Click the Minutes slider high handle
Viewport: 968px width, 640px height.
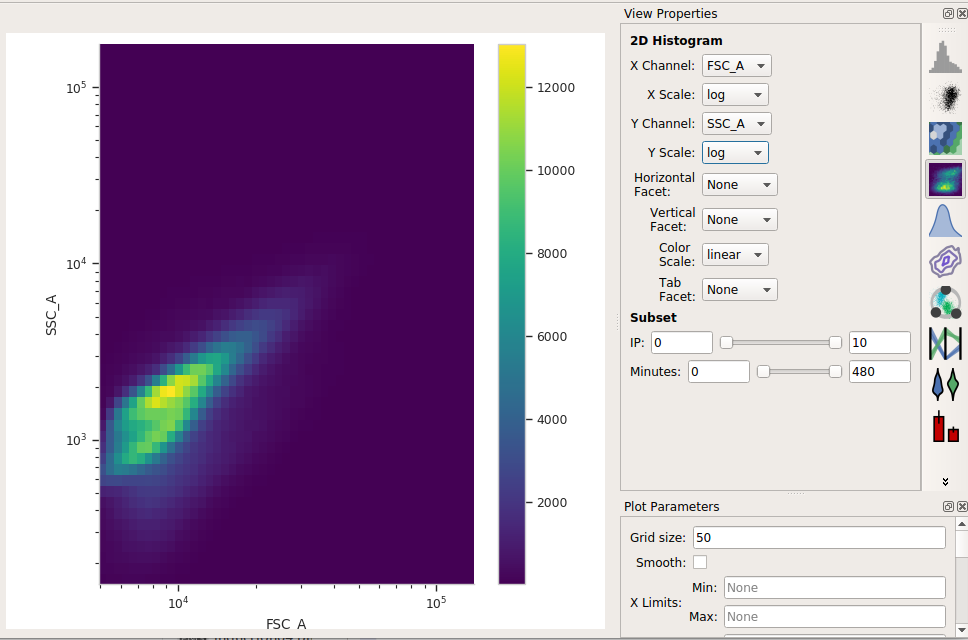click(x=835, y=372)
